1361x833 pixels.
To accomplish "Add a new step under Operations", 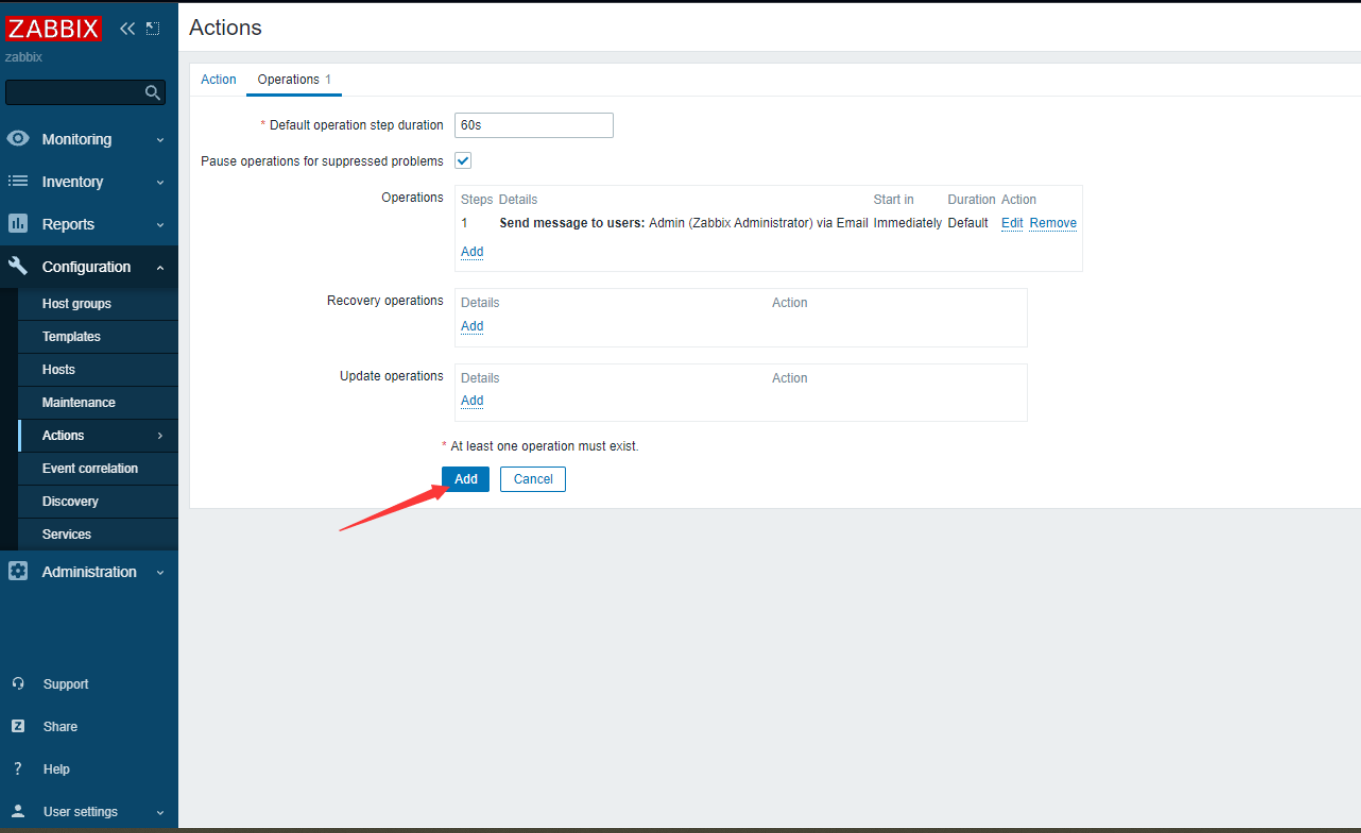I will click(x=472, y=251).
